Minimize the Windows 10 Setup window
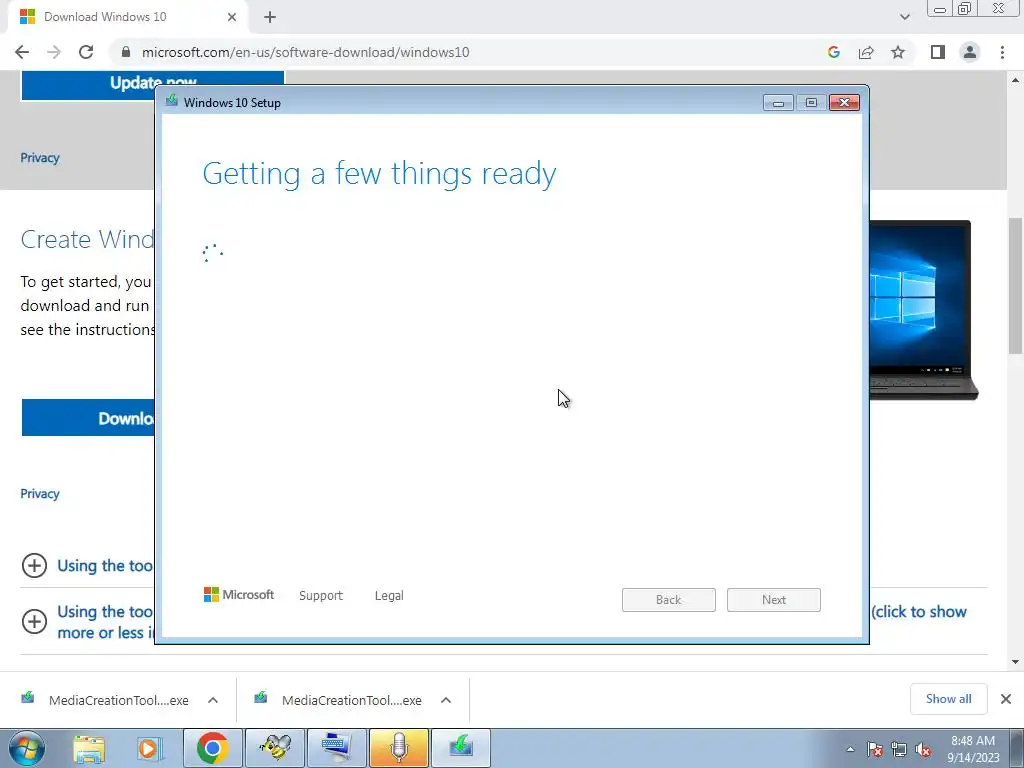Image resolution: width=1024 pixels, height=768 pixels. tap(778, 103)
